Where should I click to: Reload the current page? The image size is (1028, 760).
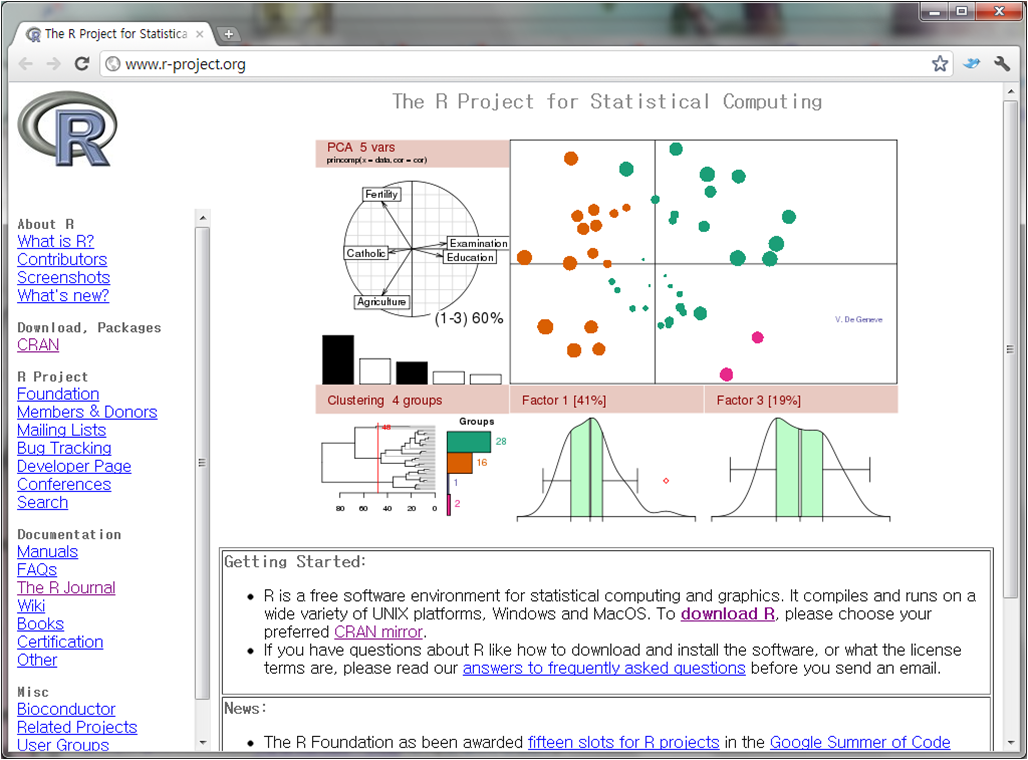(81, 64)
